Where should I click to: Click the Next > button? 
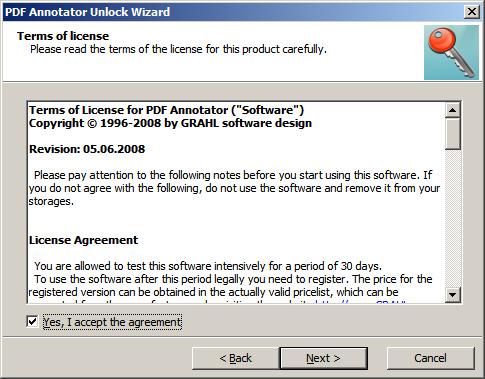(323, 358)
